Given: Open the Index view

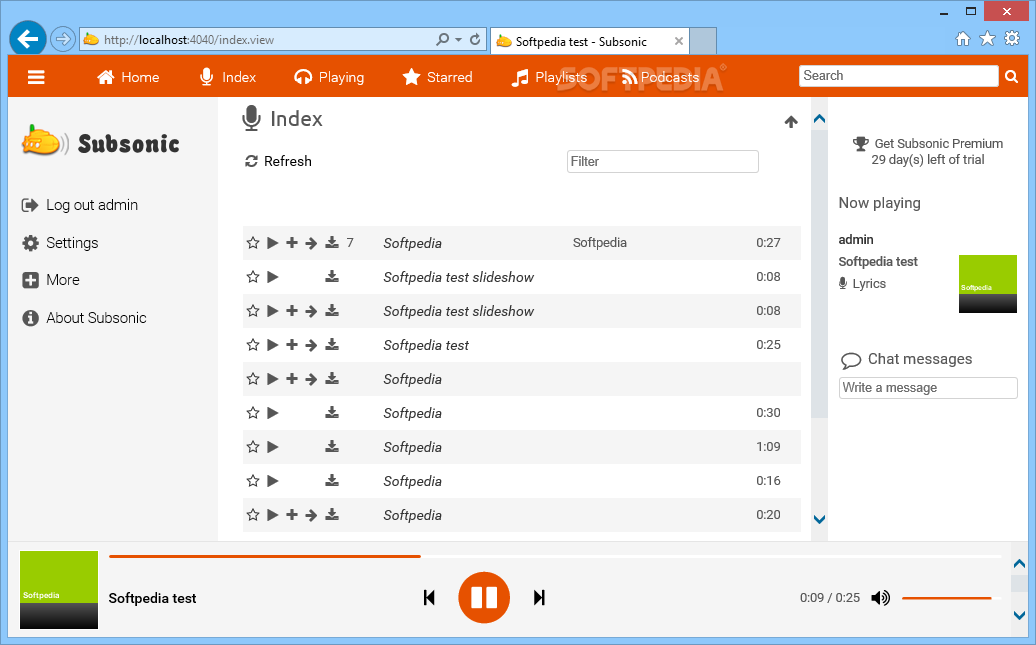Looking at the screenshot, I should tap(227, 77).
